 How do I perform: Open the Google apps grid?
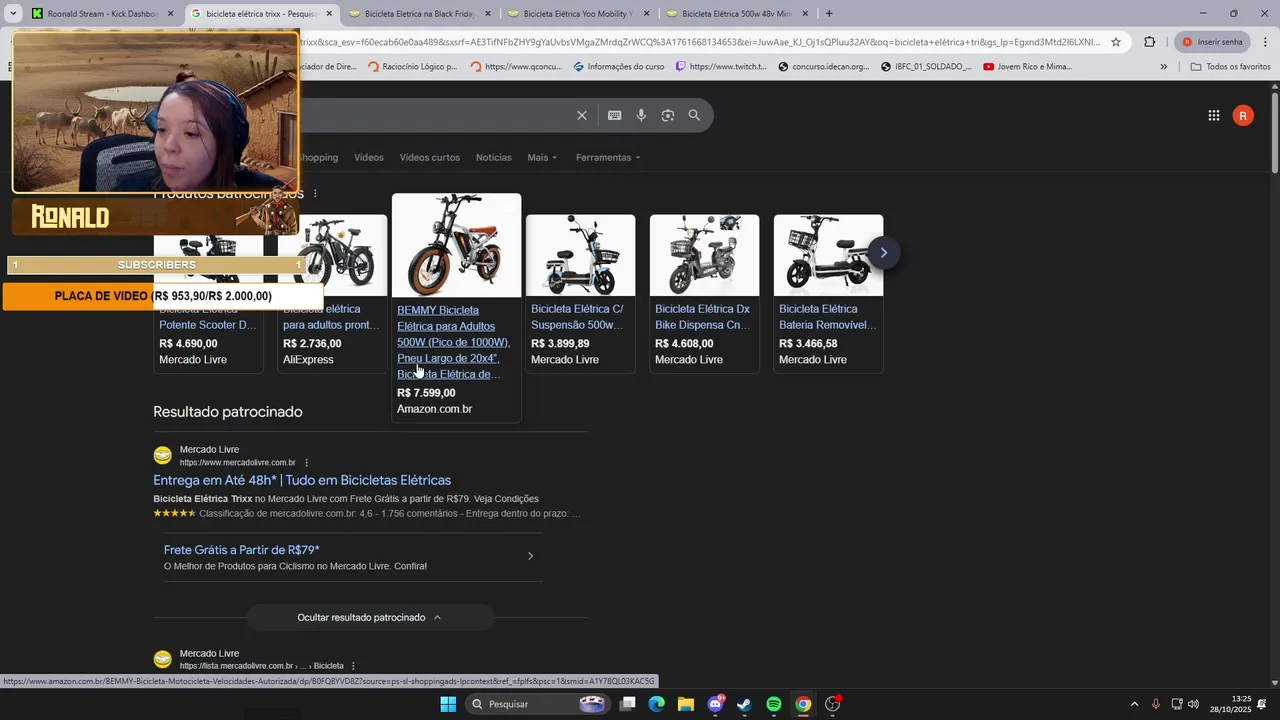coord(1213,116)
